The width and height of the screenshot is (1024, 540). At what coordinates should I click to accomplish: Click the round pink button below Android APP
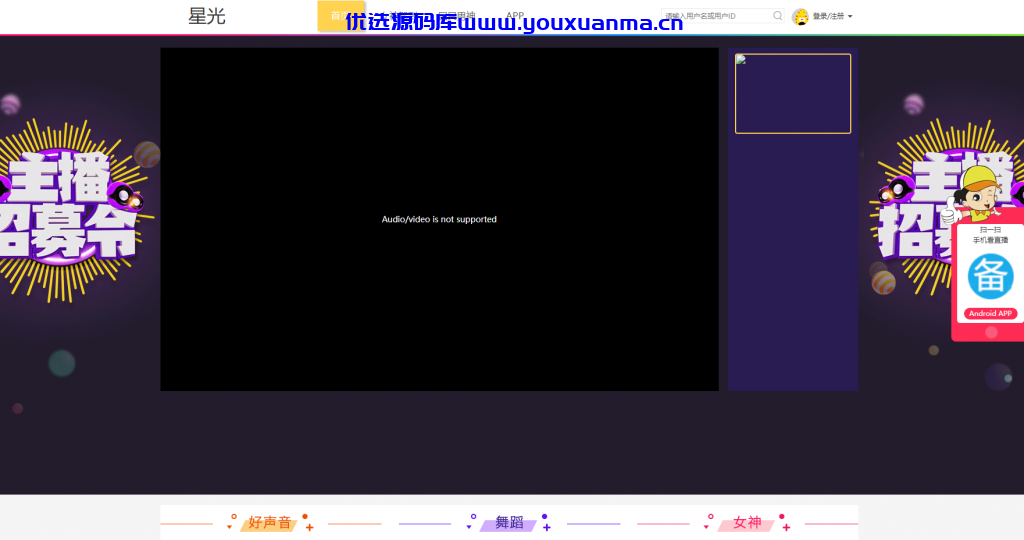coord(991,332)
